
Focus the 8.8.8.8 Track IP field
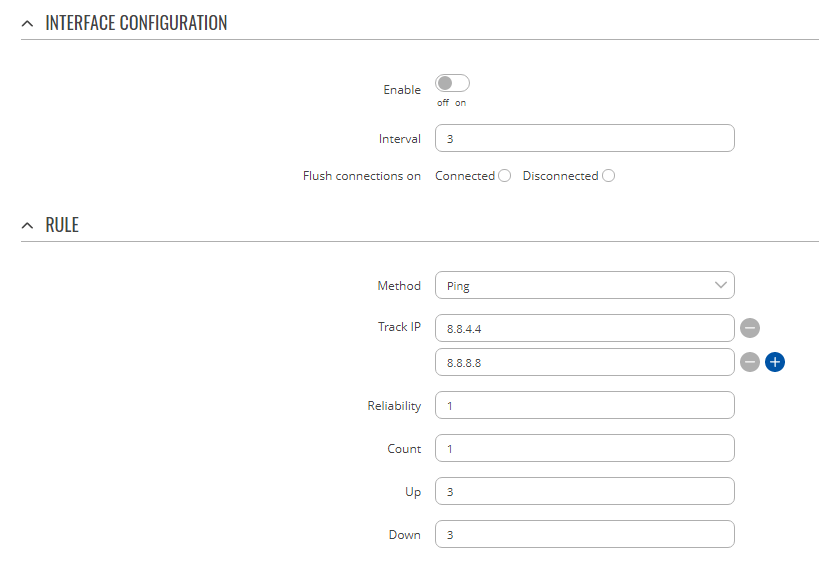[585, 362]
